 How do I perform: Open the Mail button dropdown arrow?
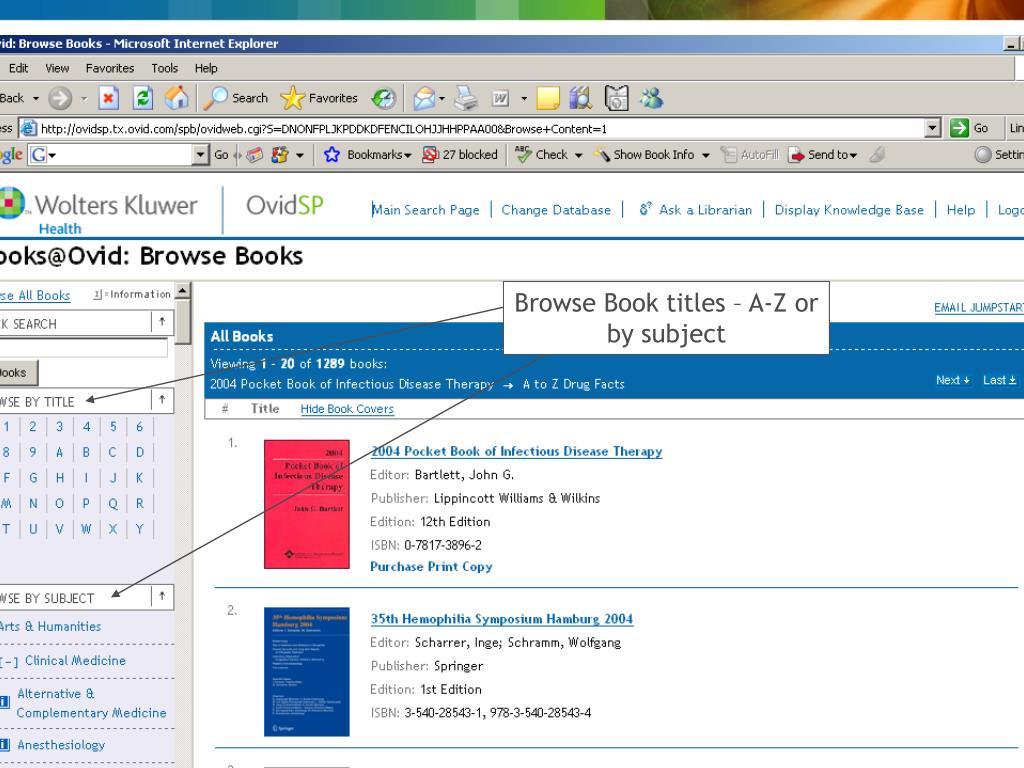(442, 99)
